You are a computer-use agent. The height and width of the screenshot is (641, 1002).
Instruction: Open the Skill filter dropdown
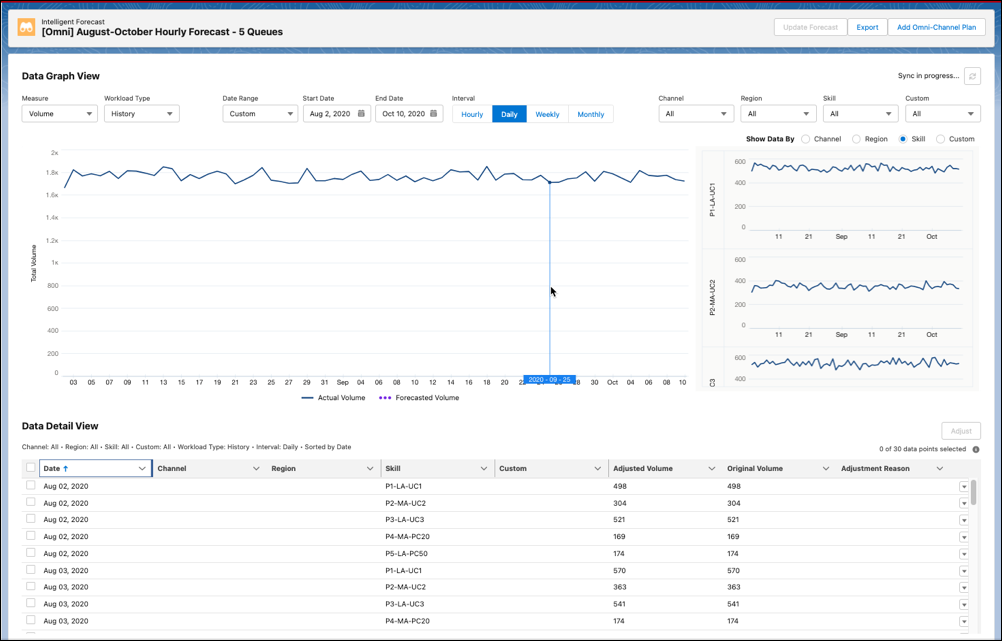[861, 114]
